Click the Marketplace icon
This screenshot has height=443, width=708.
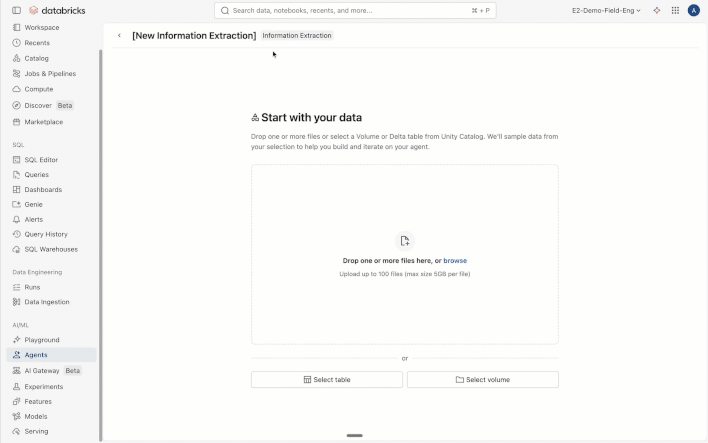click(x=17, y=122)
